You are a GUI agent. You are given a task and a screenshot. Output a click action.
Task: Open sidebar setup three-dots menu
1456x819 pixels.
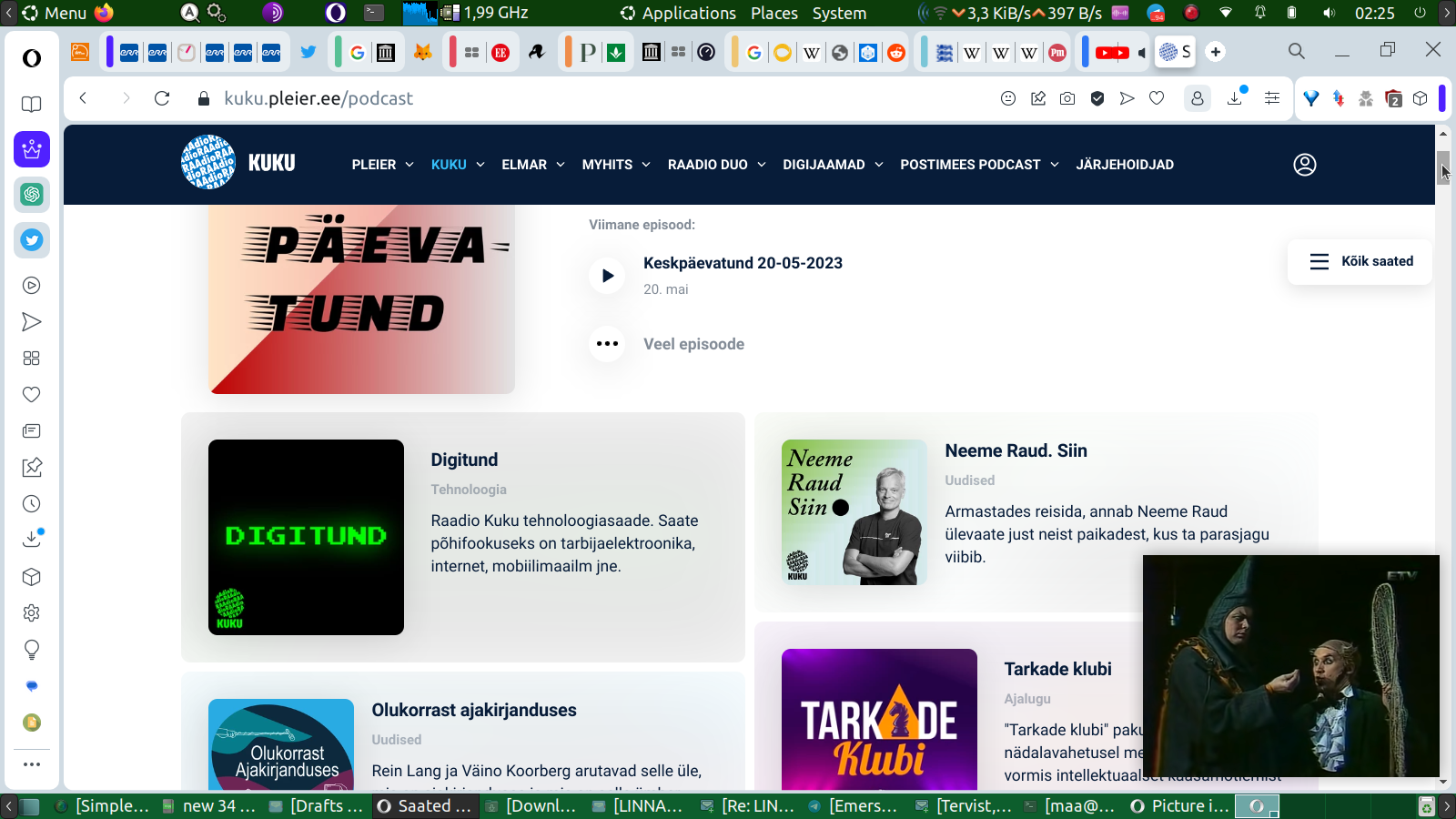32,764
